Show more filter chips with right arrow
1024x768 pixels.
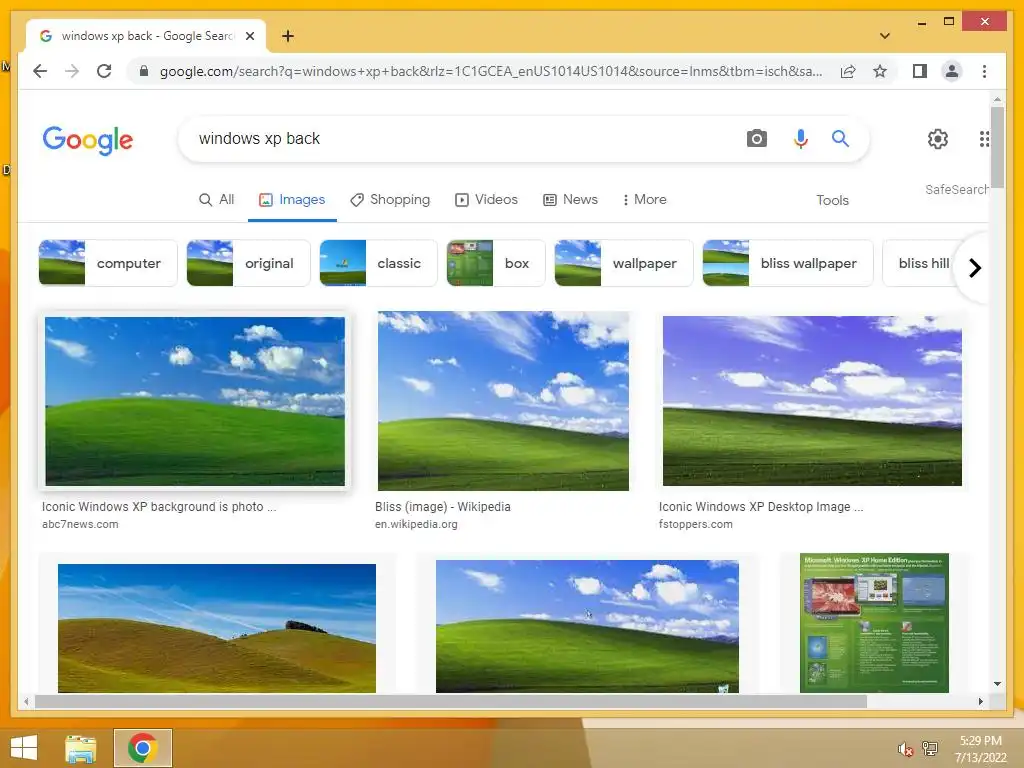974,268
